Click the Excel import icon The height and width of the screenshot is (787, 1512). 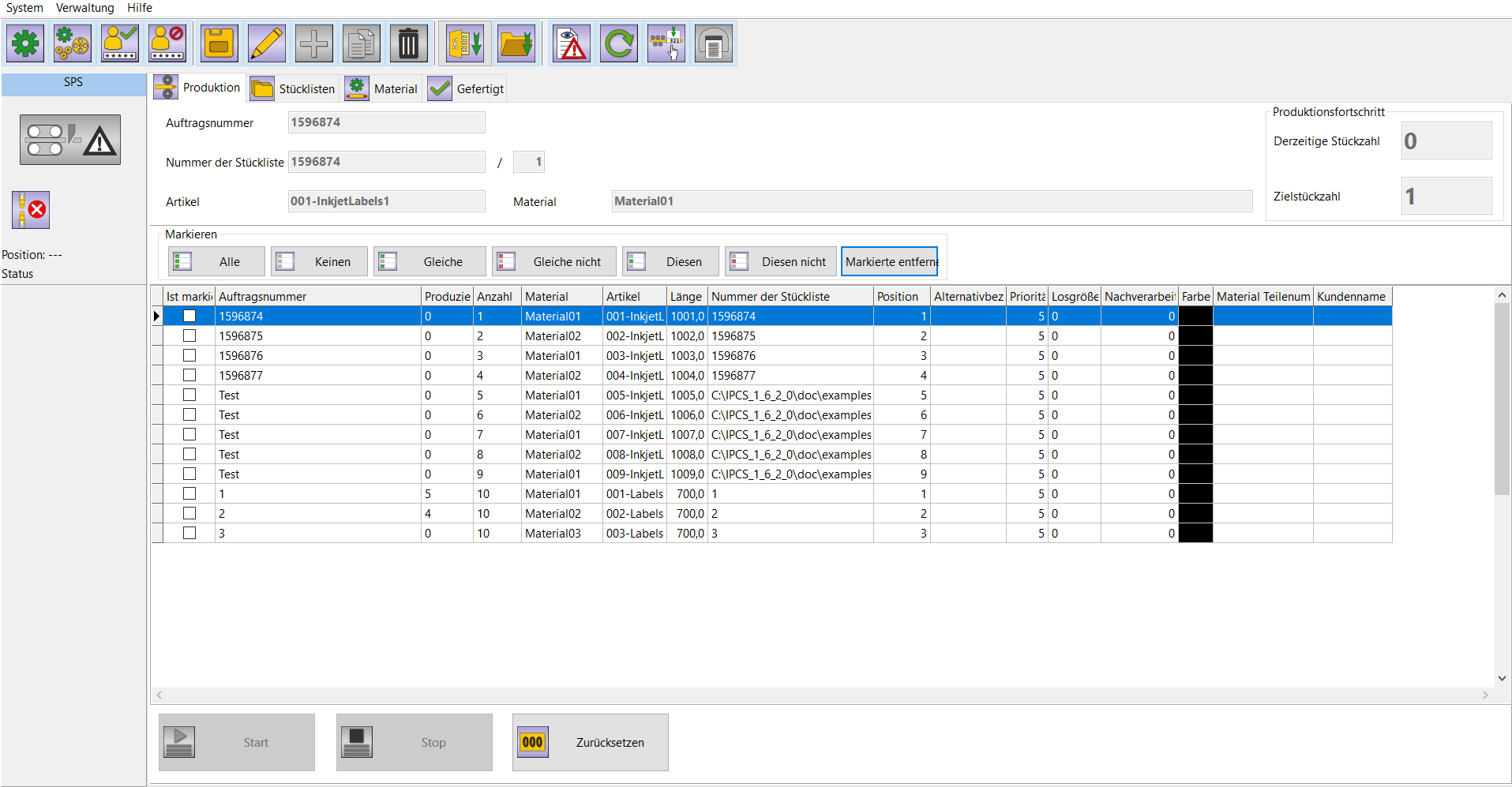pos(465,43)
